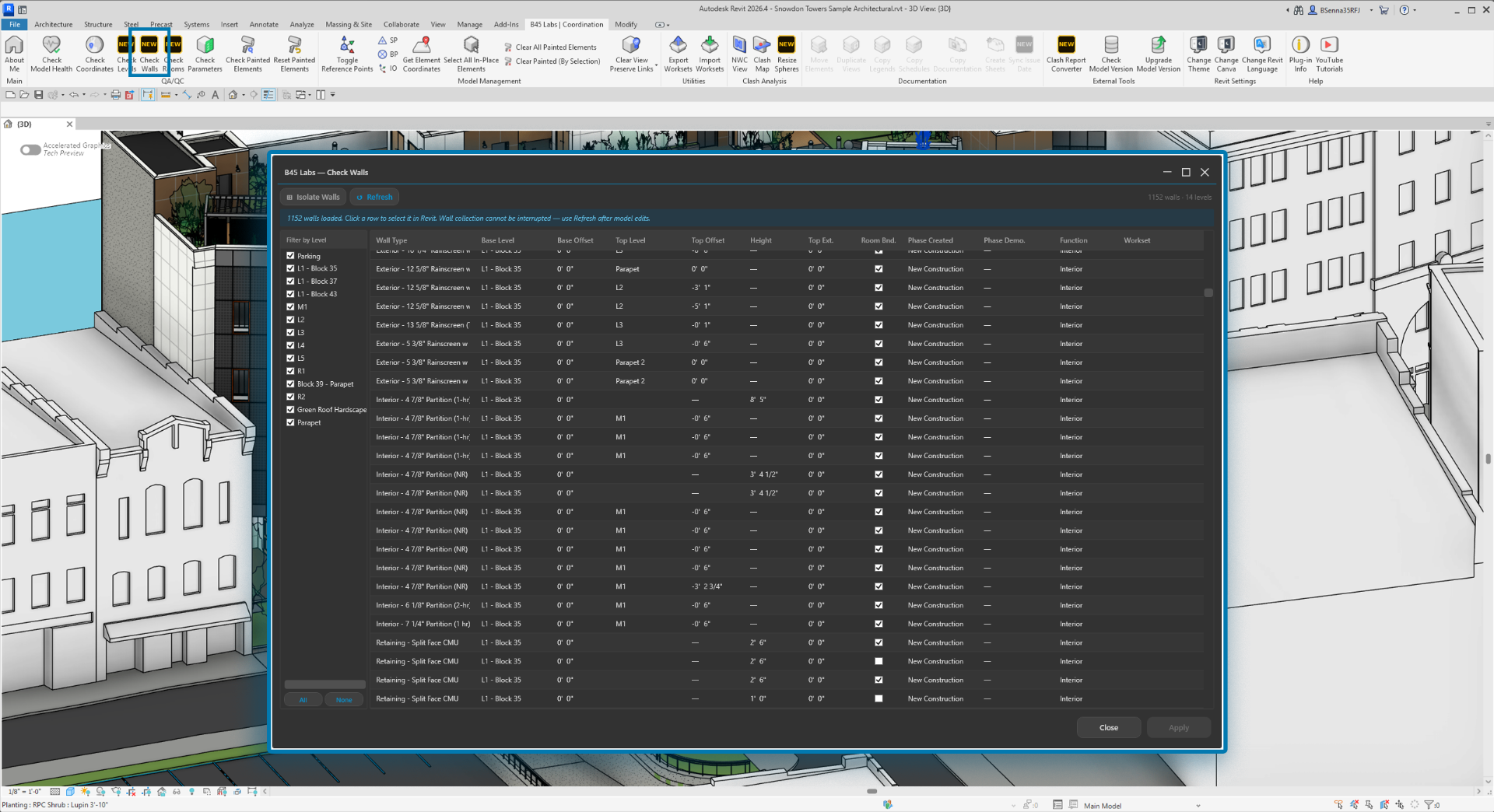Open Change Theme setting

(1198, 54)
